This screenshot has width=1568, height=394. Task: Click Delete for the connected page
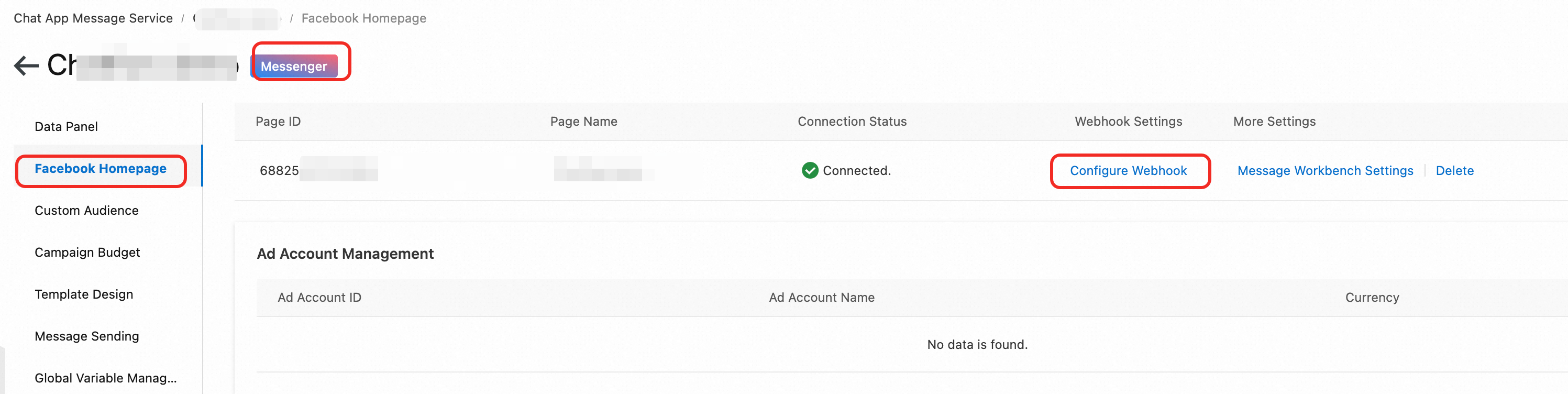1454,171
